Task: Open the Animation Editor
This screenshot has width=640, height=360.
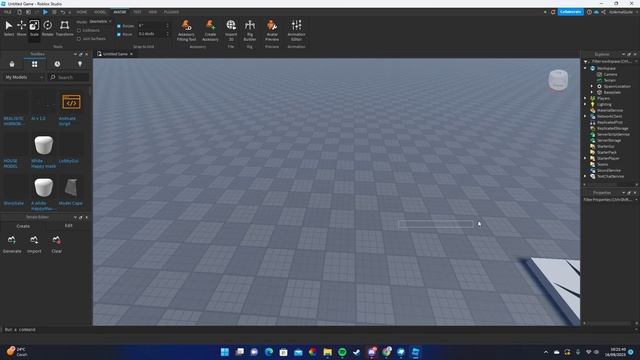Action: pos(296,30)
